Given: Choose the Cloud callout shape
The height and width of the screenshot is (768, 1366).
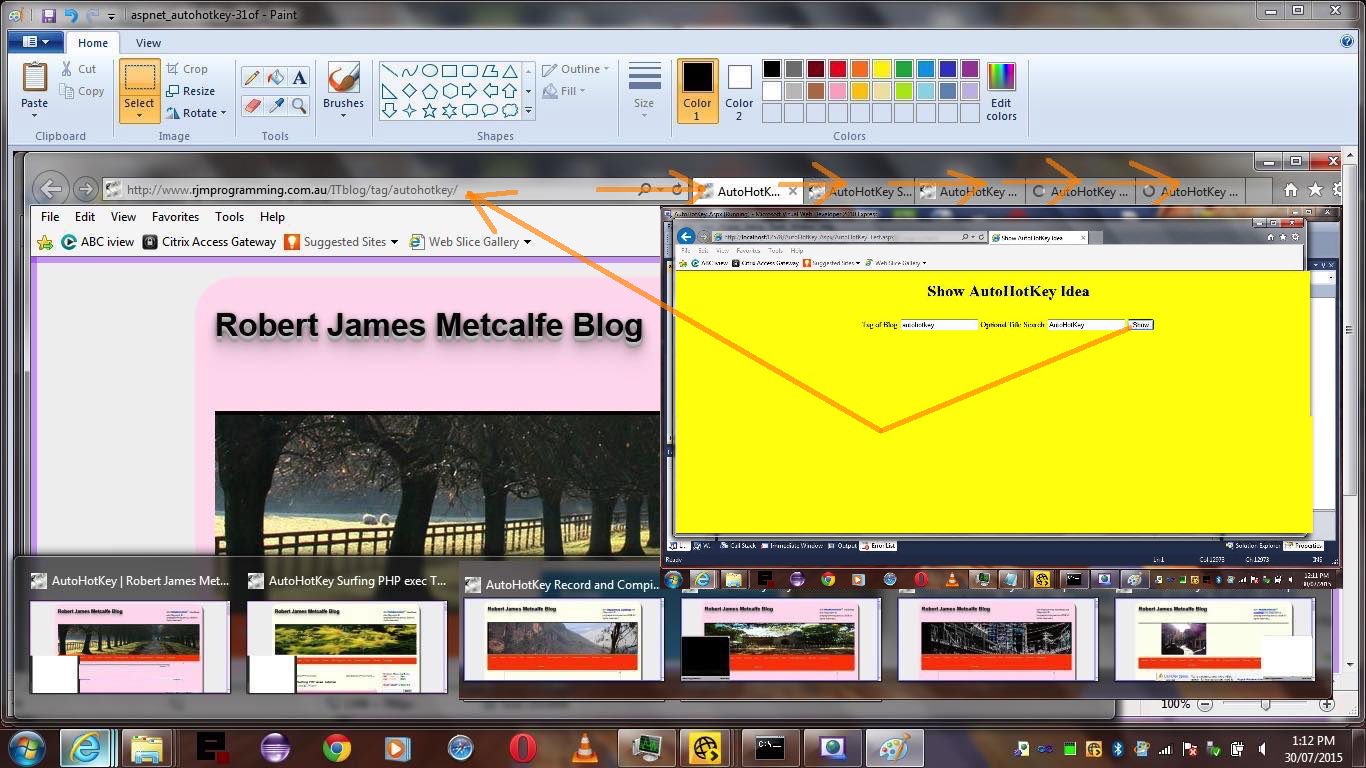Looking at the screenshot, I should [x=510, y=111].
